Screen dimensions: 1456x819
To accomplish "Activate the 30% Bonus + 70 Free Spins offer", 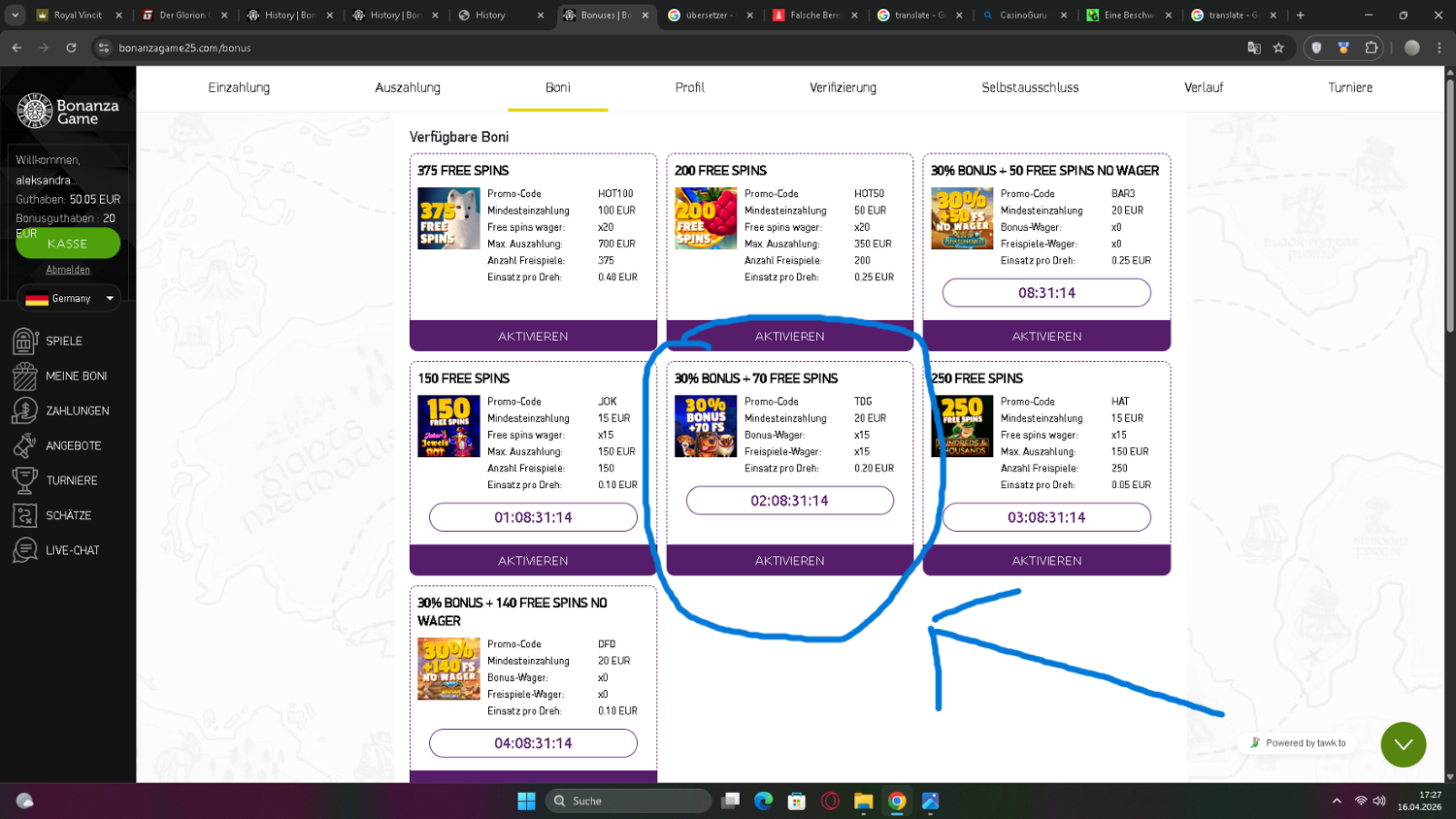I will pyautogui.click(x=790, y=561).
